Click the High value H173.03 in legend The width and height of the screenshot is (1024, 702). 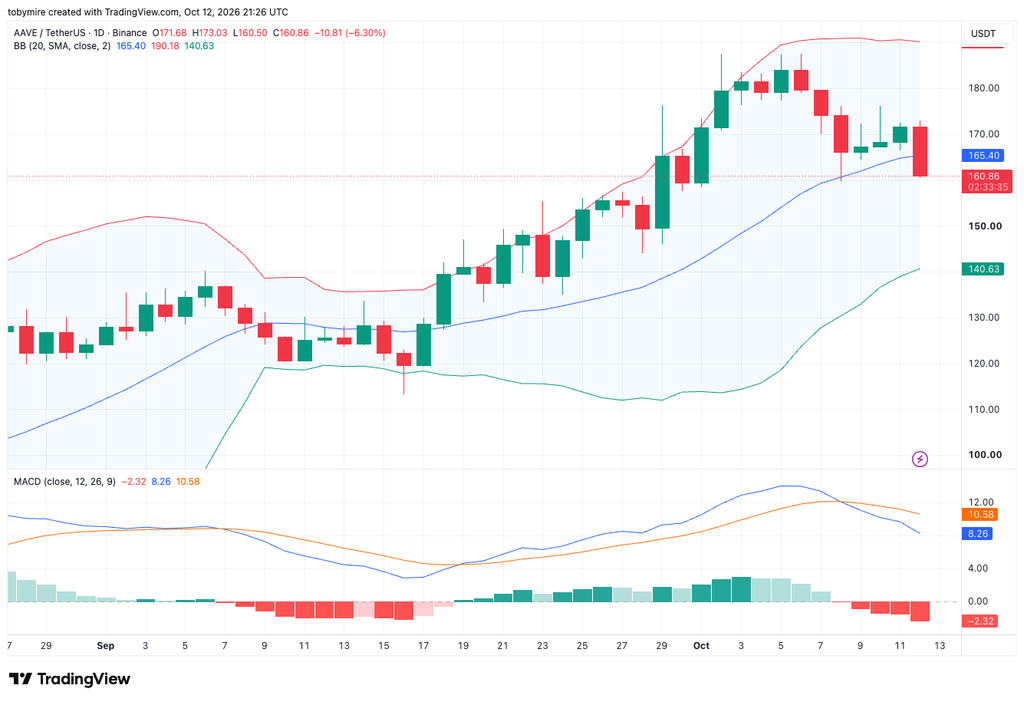pos(210,33)
